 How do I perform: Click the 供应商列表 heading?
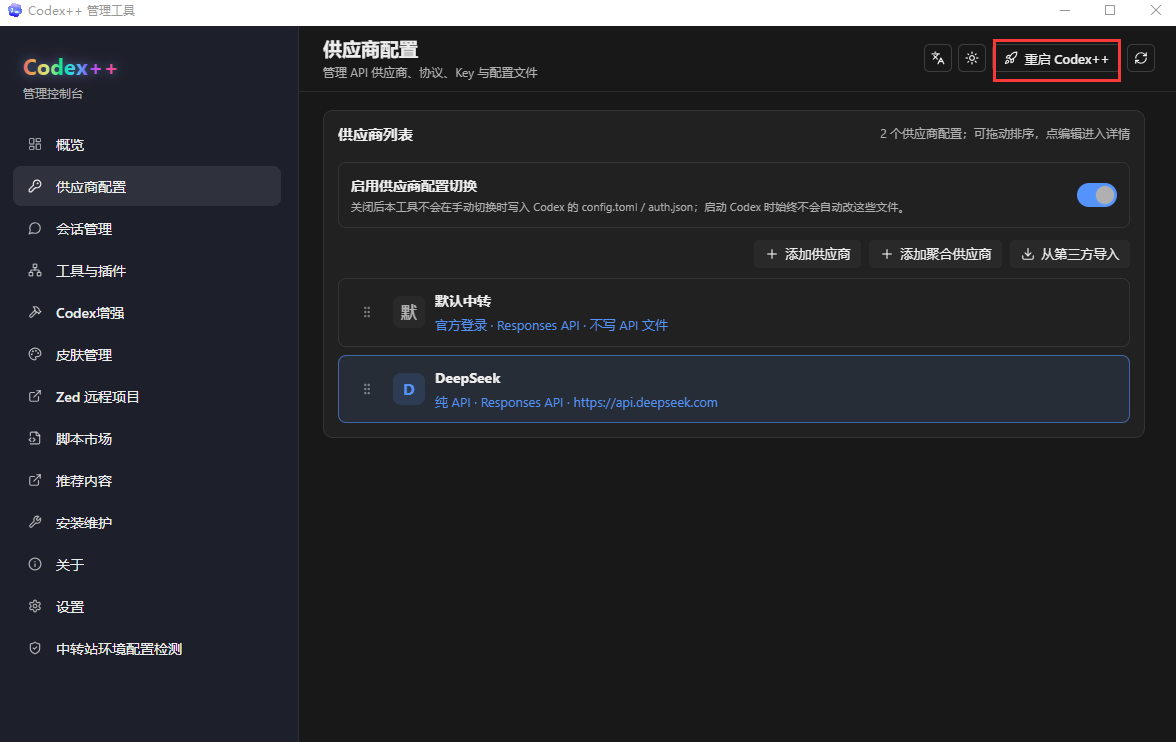[375, 135]
